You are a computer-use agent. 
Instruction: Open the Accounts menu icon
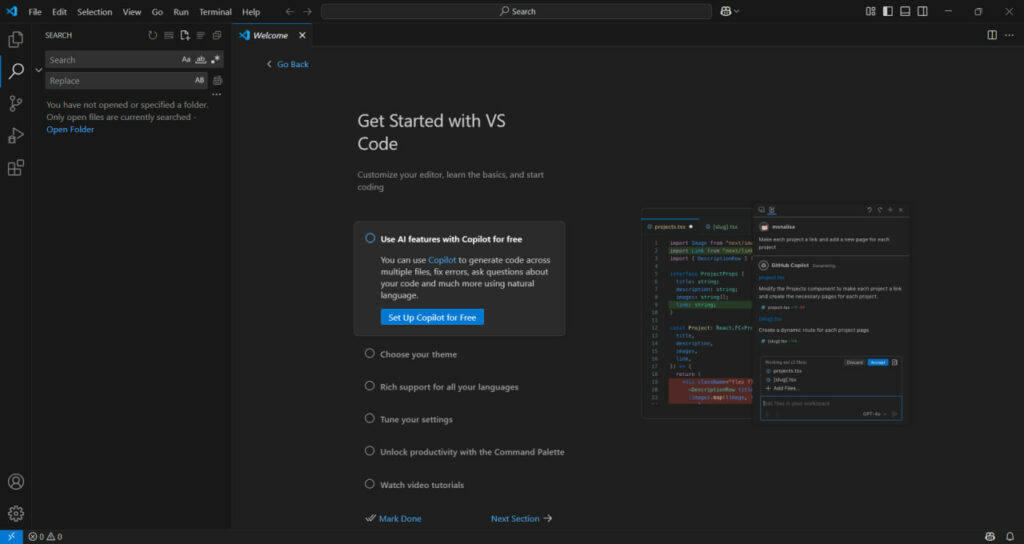(16, 482)
